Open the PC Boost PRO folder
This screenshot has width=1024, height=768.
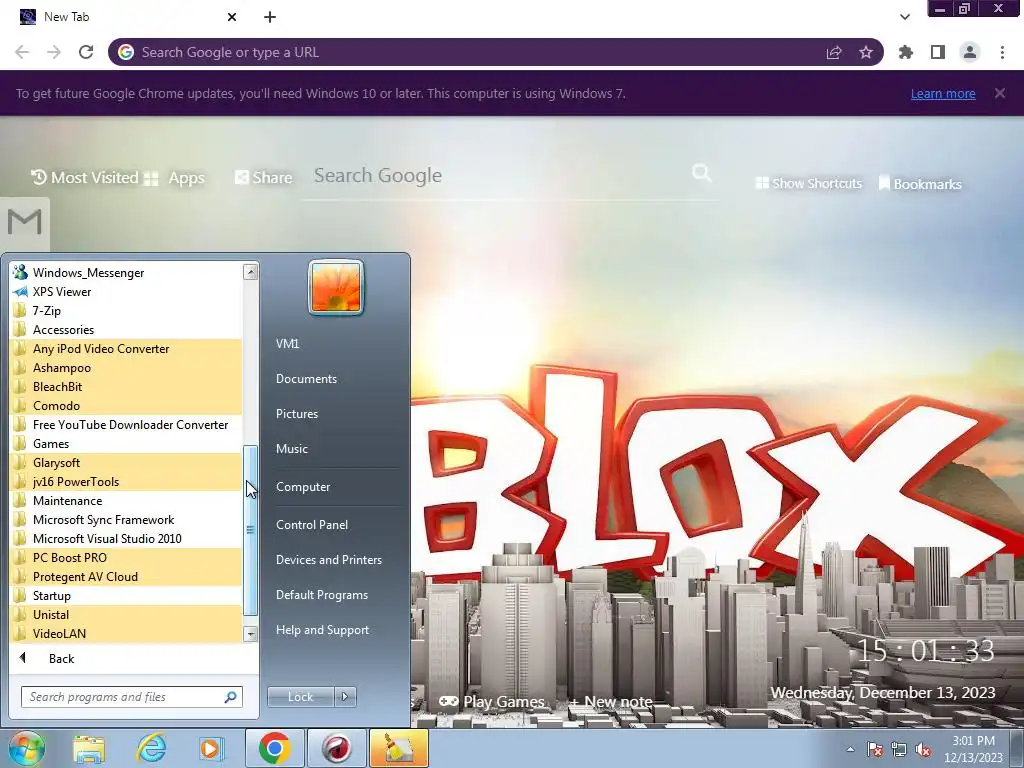click(x=126, y=558)
